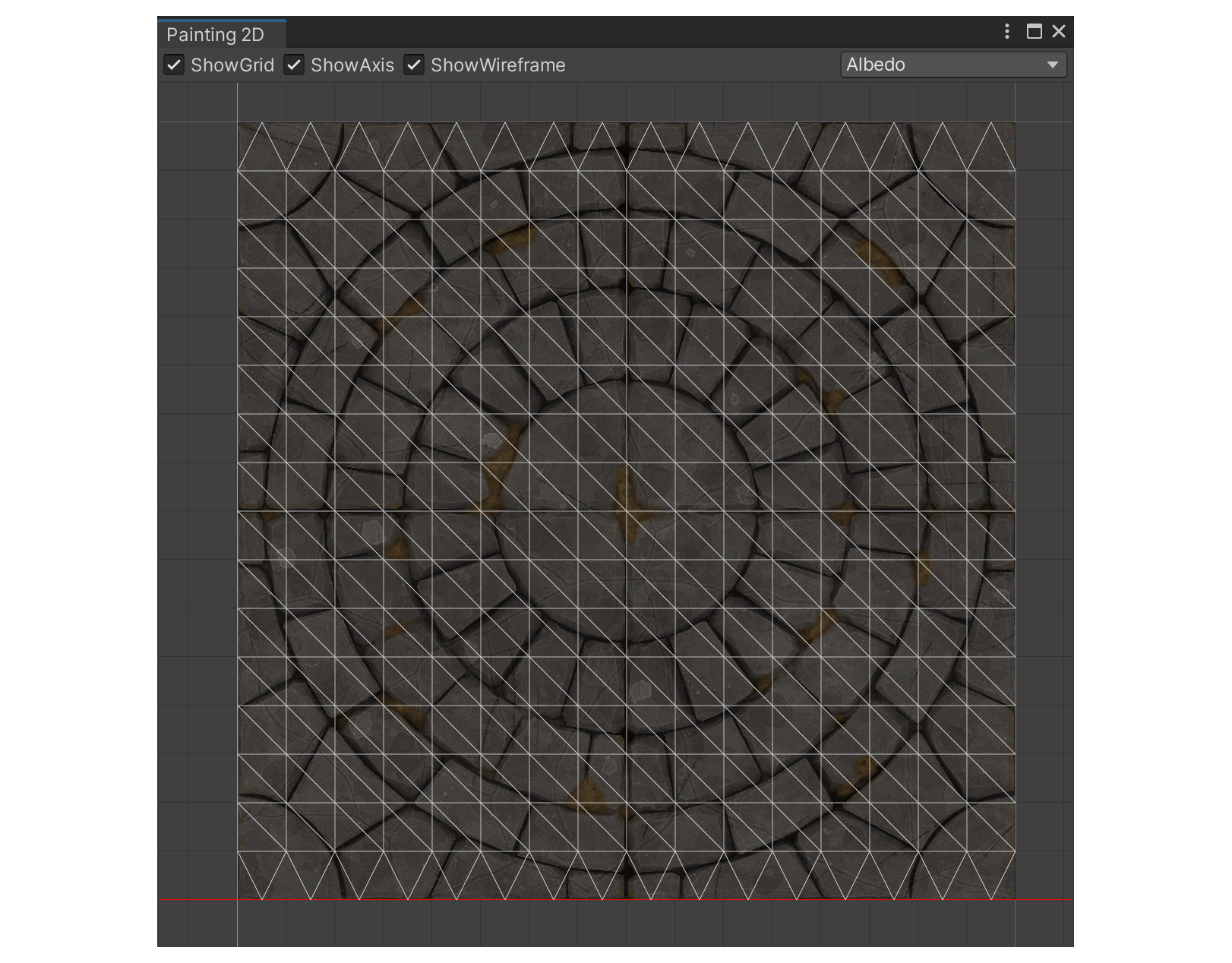Click the maximize window icon
The height and width of the screenshot is (963, 1232).
click(1033, 32)
